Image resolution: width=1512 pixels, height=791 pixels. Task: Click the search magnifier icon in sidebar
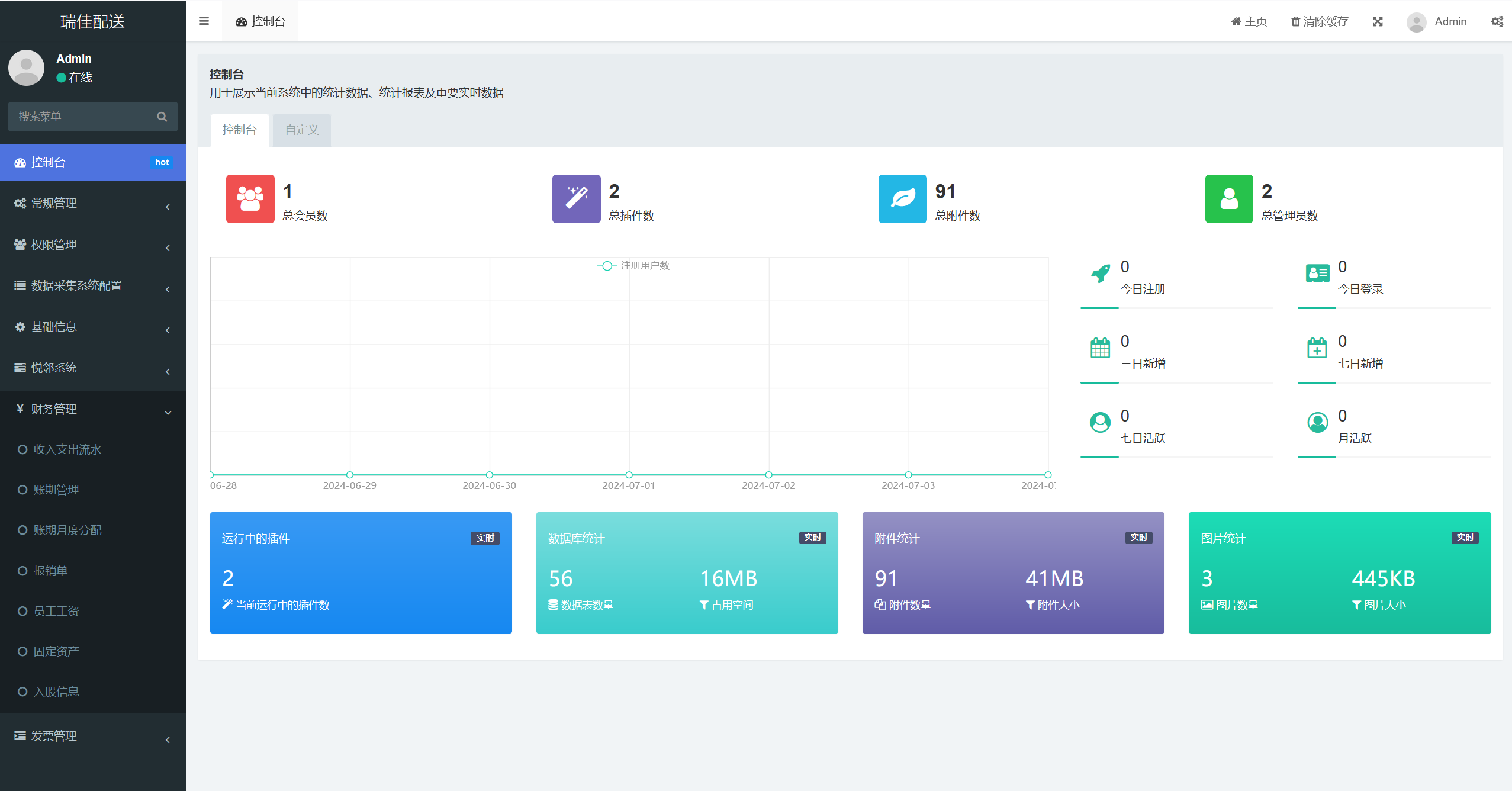(x=162, y=117)
